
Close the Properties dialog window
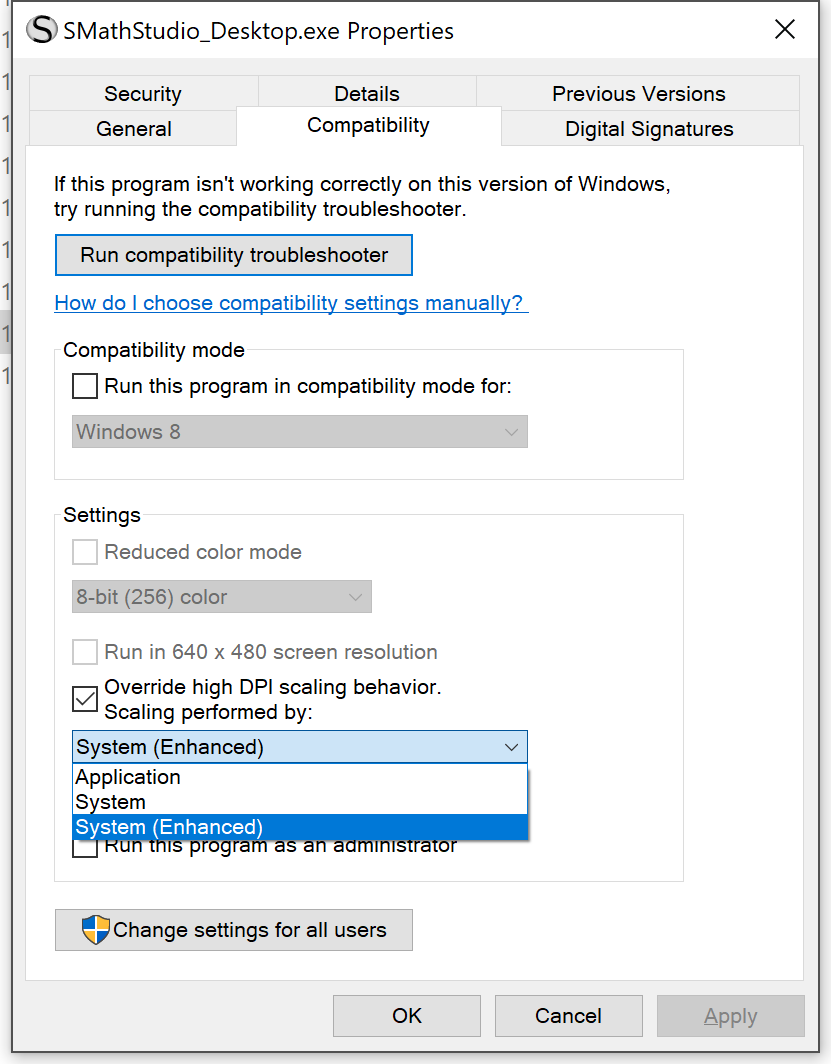click(x=785, y=30)
